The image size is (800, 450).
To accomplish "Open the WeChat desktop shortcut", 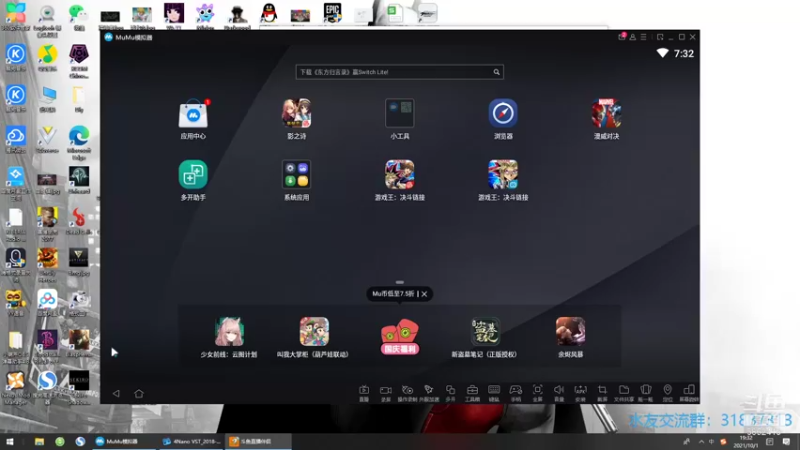I will [79, 15].
